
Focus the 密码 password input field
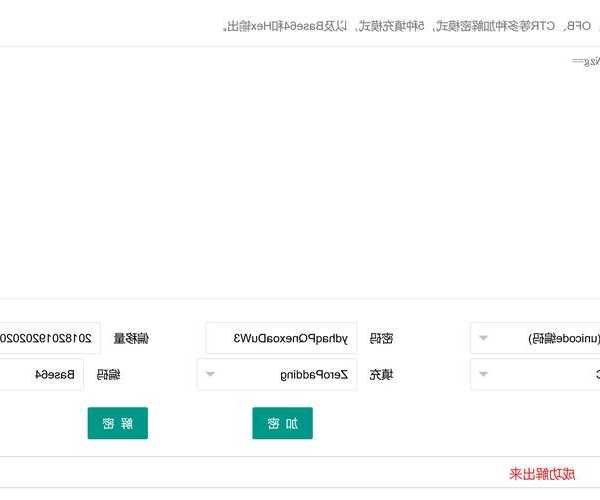281,338
